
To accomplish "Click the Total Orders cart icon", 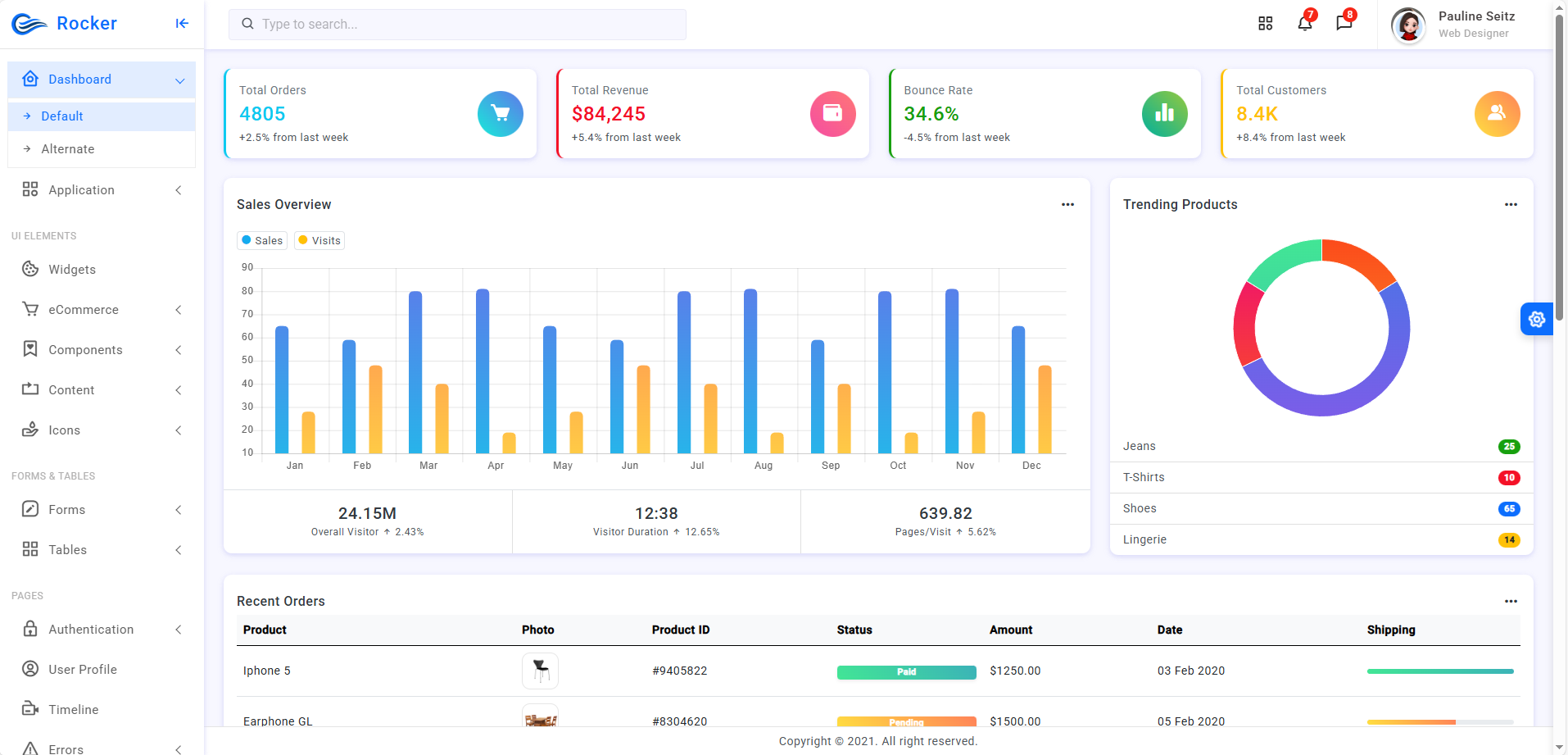I will (500, 114).
